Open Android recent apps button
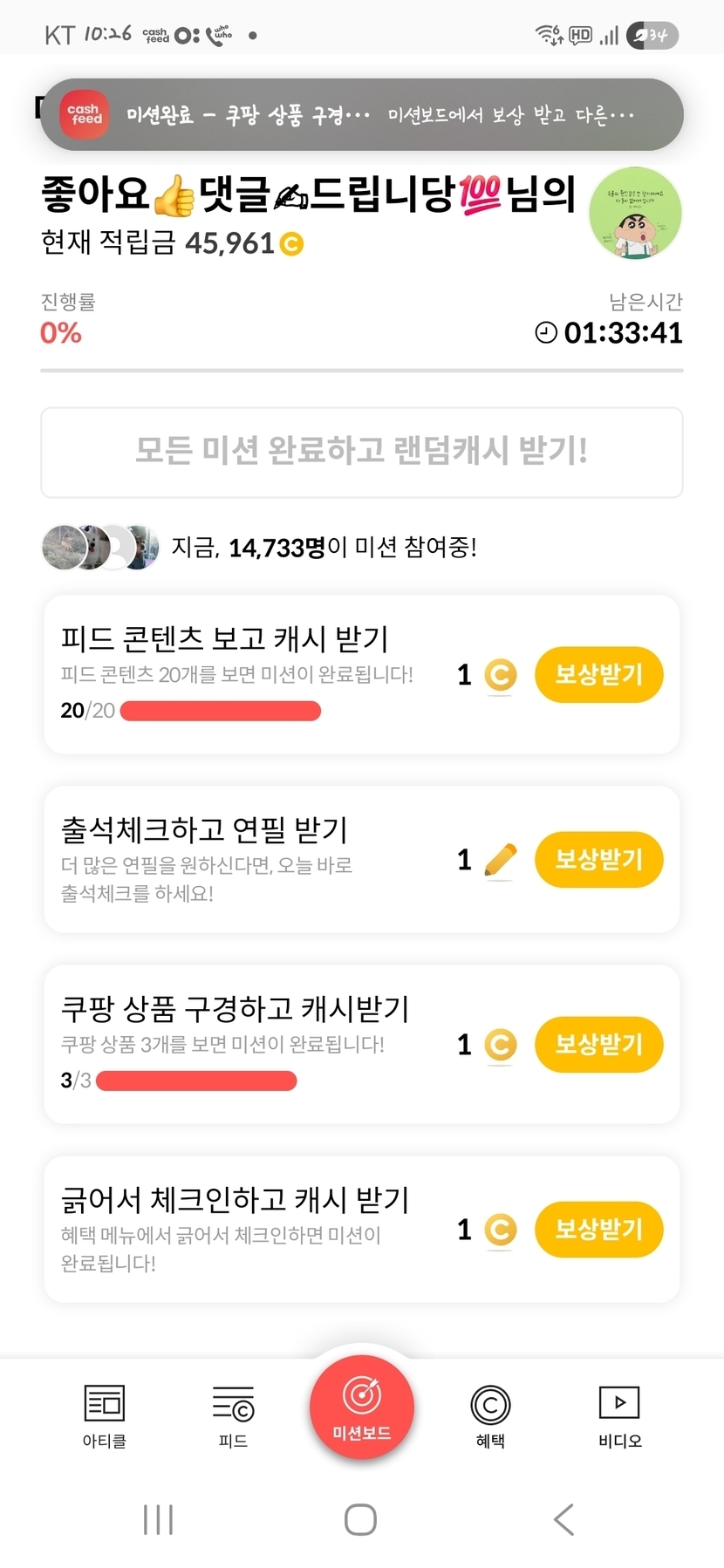The image size is (724, 1568). 158,1519
